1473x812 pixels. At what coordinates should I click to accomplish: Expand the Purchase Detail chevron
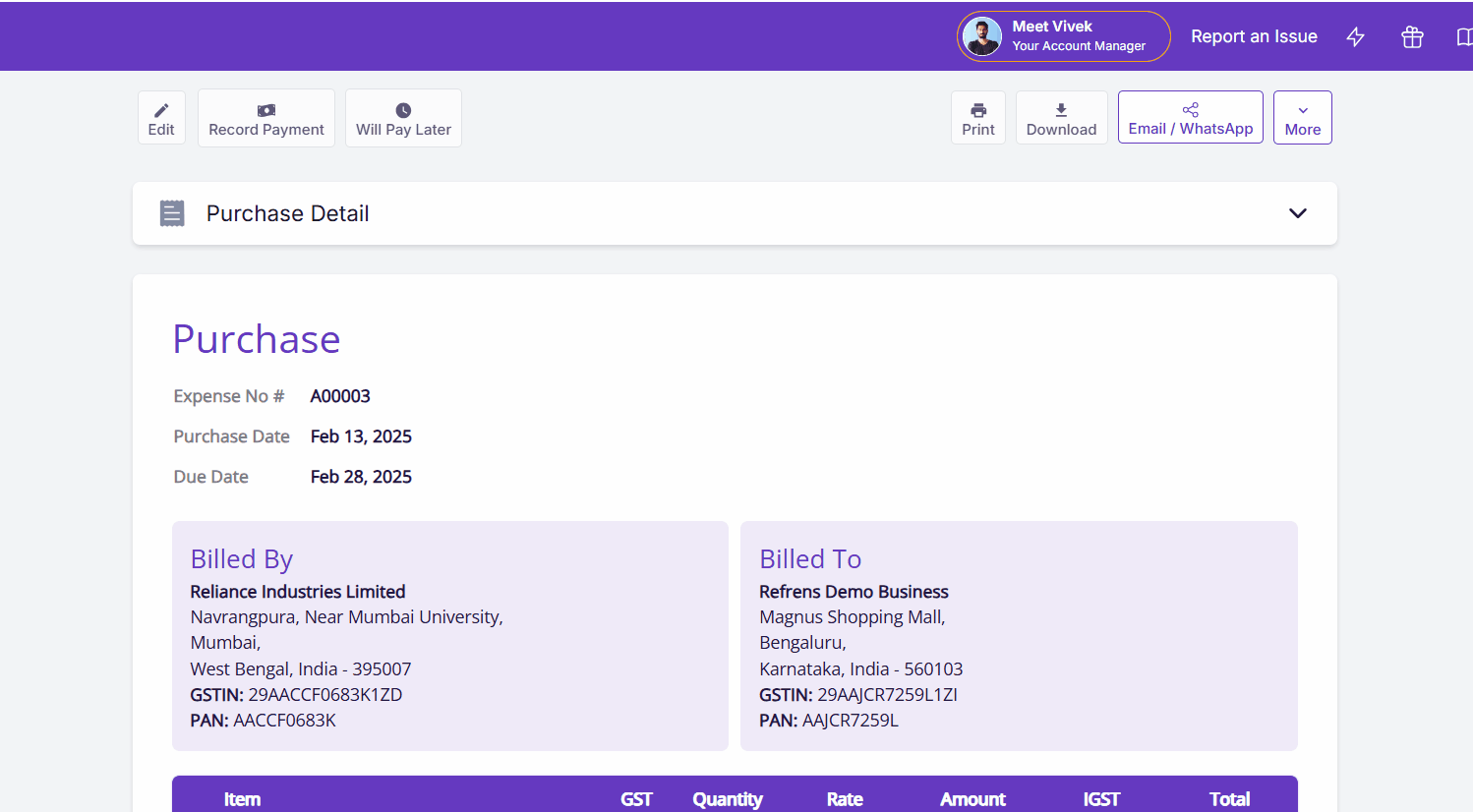click(1298, 213)
